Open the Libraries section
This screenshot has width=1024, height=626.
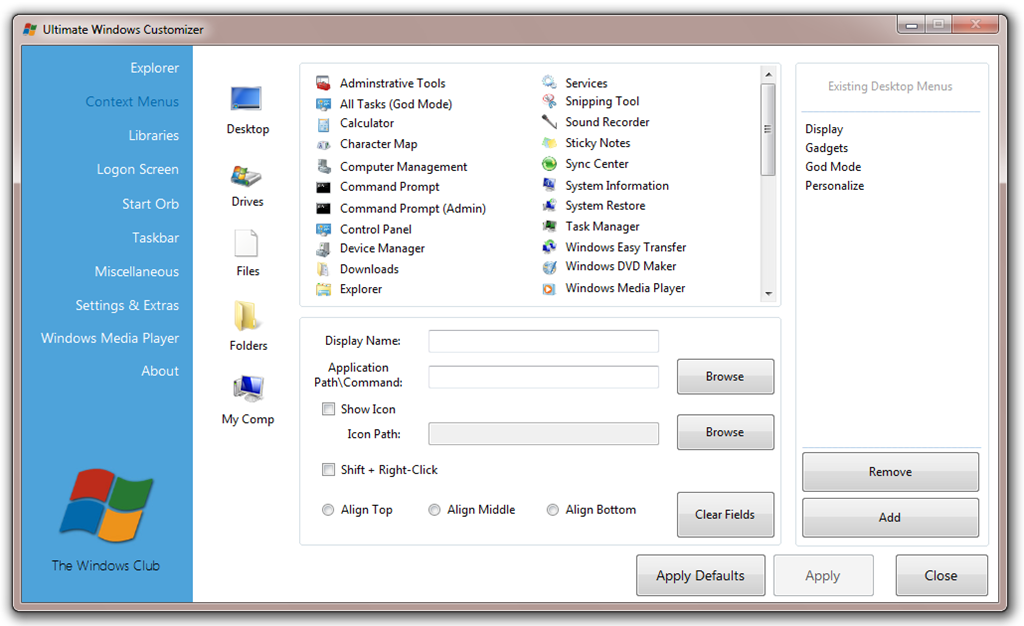tap(153, 136)
